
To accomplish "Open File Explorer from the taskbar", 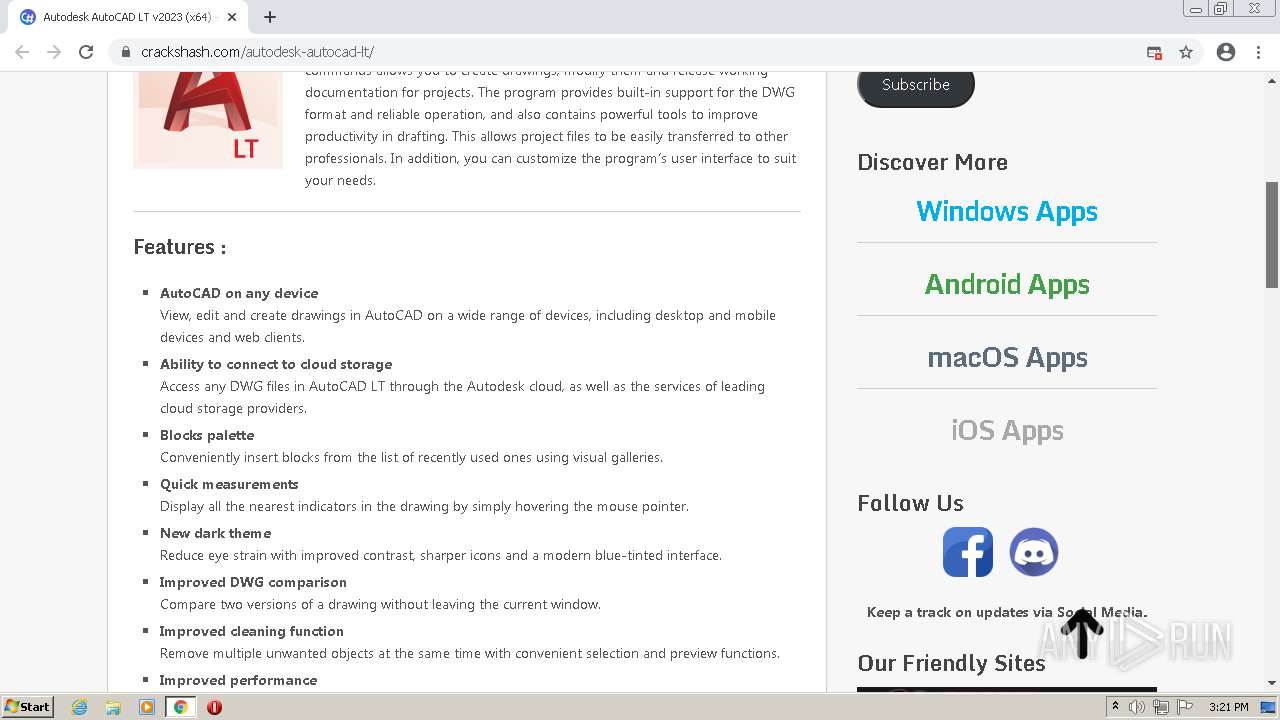I will (x=113, y=707).
